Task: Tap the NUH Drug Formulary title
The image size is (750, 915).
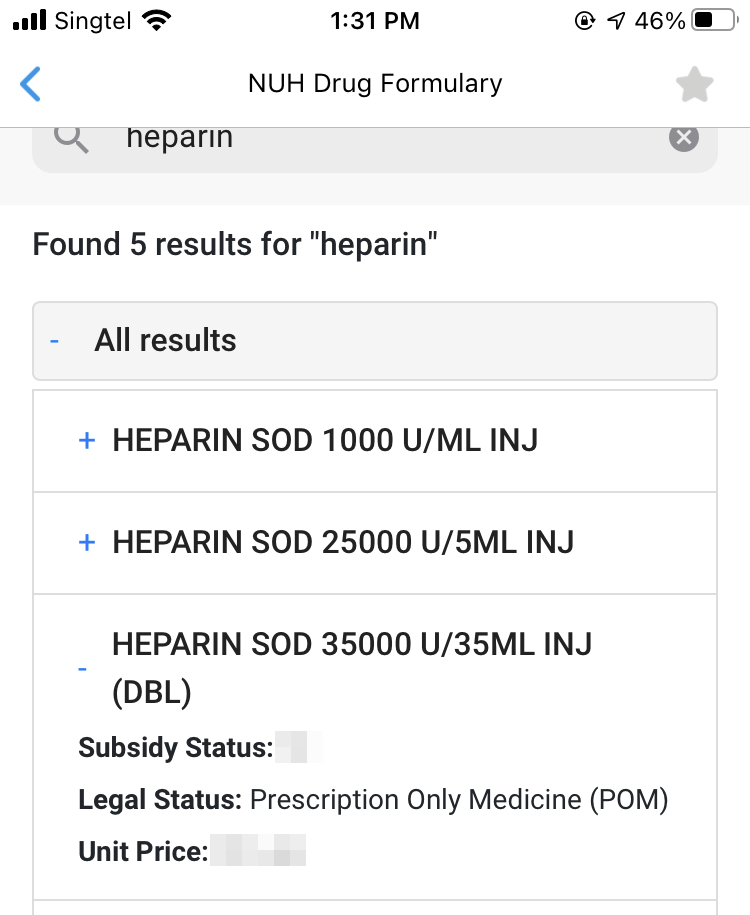Action: [375, 84]
